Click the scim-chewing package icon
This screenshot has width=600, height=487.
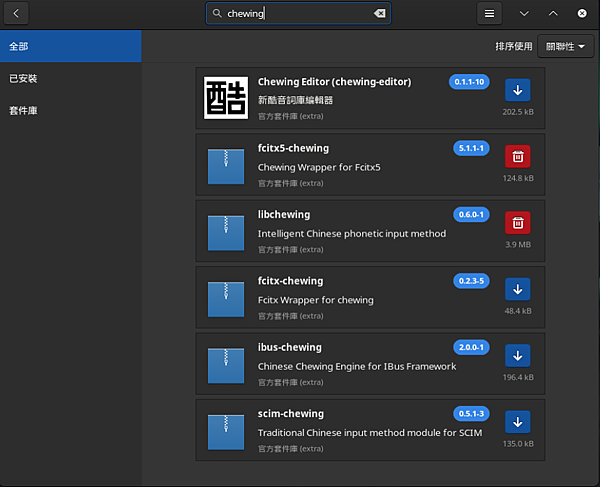226,432
